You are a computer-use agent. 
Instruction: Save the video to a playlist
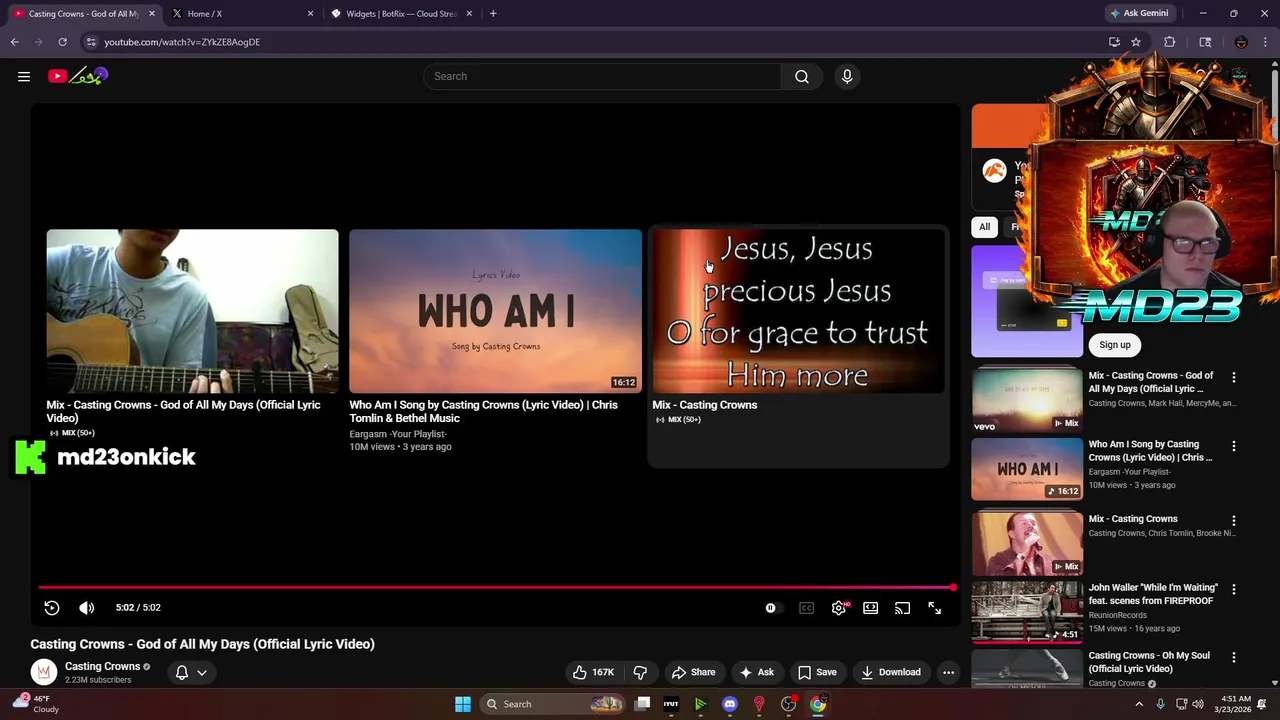point(817,672)
